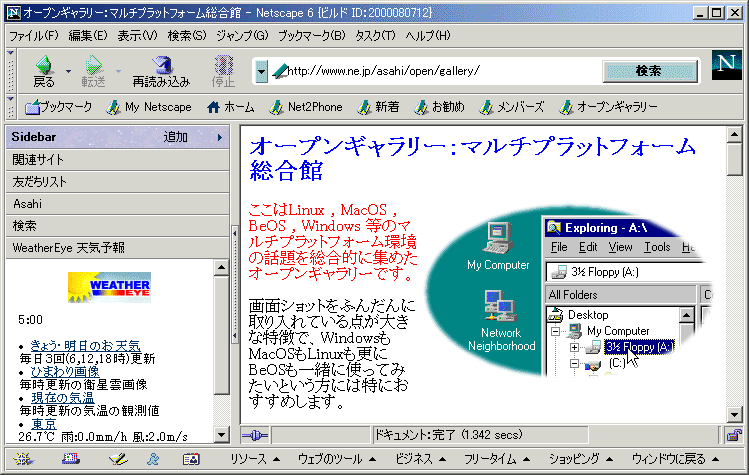Open フリータイム task bar menu
This screenshot has height=475, width=749.
[497, 459]
